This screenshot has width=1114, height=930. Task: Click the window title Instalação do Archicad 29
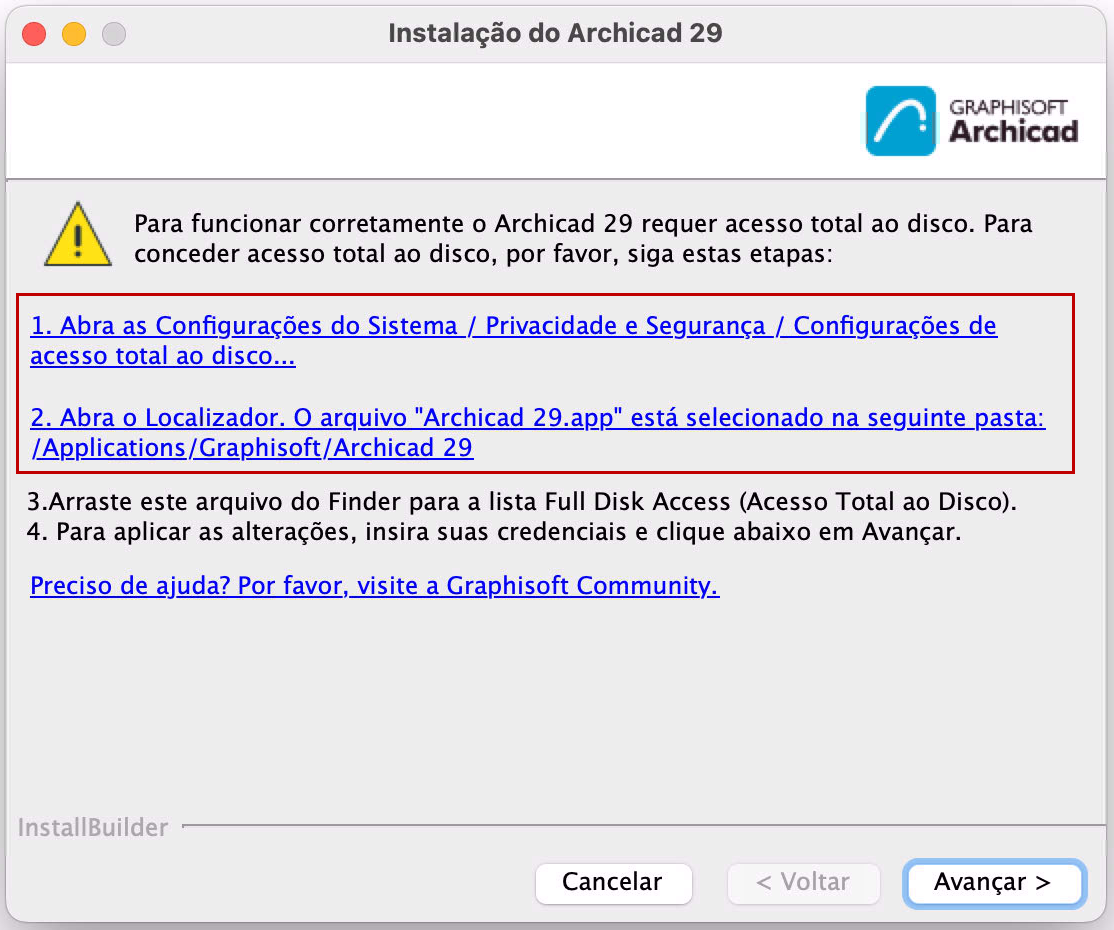(x=555, y=33)
